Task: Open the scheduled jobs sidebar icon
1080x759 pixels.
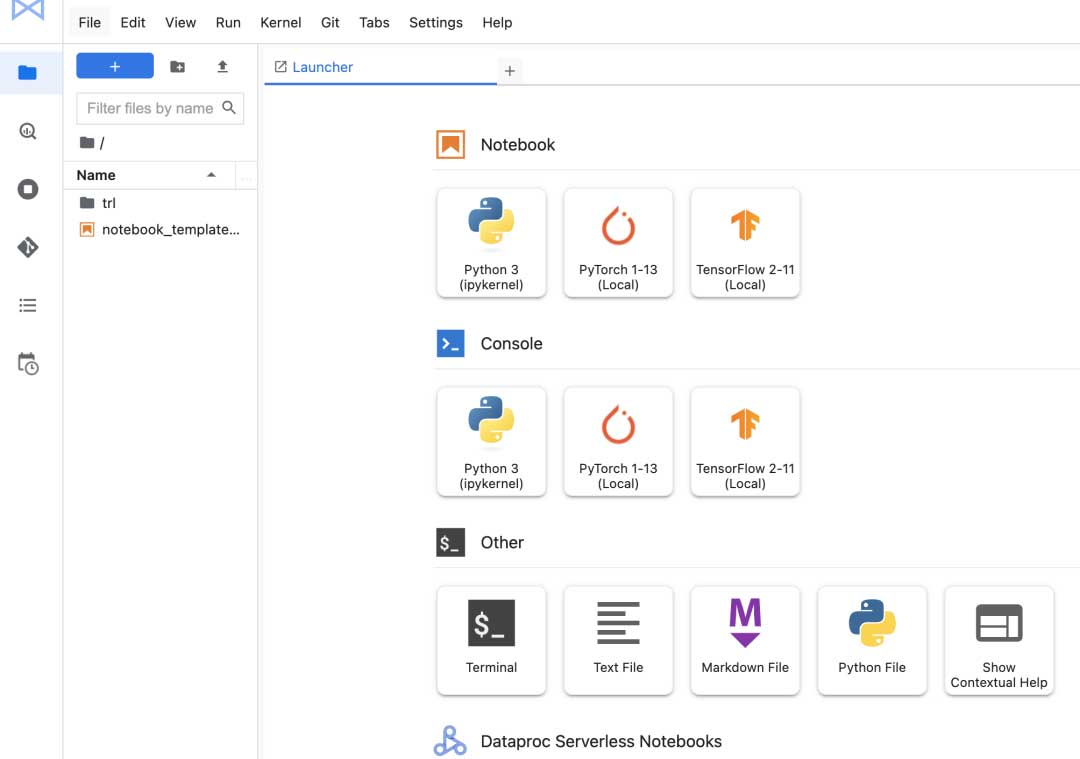Action: [28, 364]
